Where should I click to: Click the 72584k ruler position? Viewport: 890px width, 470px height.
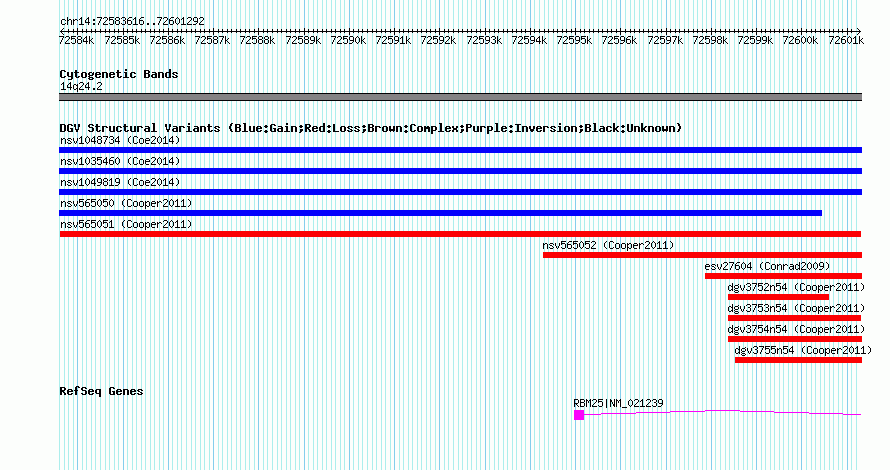(x=77, y=40)
